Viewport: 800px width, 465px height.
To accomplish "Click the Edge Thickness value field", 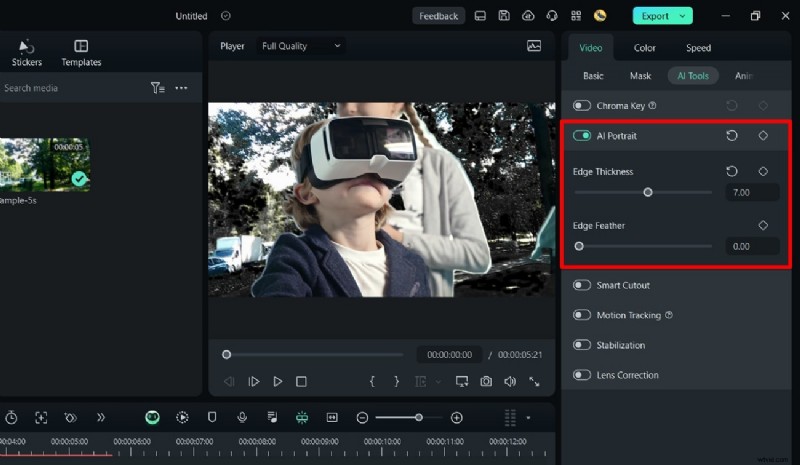I will coord(753,192).
